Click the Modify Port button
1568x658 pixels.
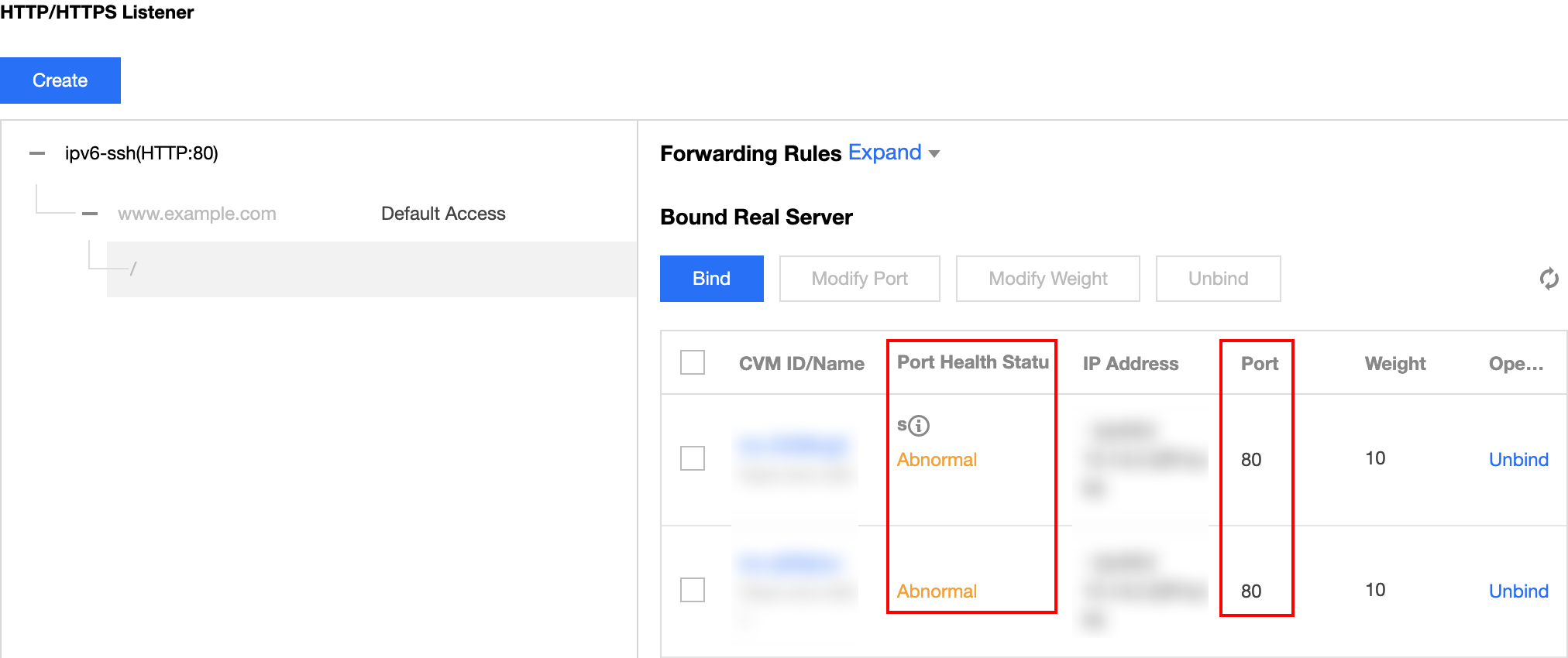[x=859, y=279]
